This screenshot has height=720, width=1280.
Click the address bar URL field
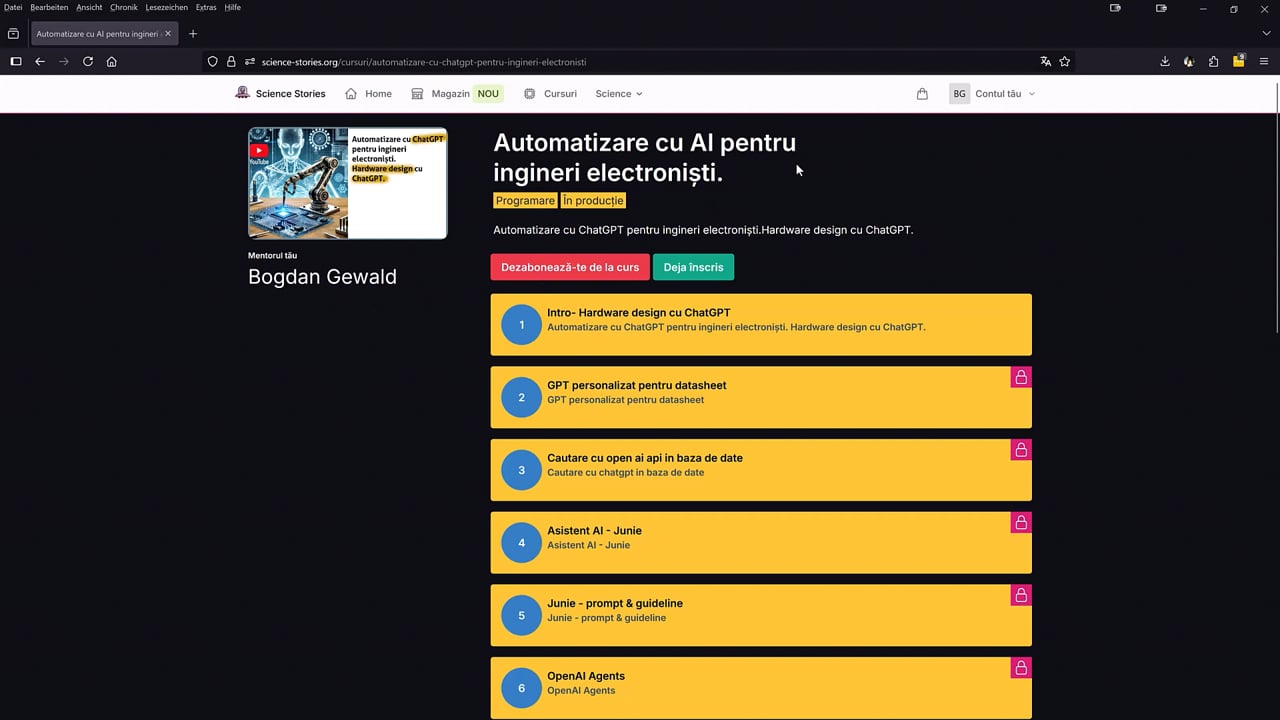pos(640,62)
